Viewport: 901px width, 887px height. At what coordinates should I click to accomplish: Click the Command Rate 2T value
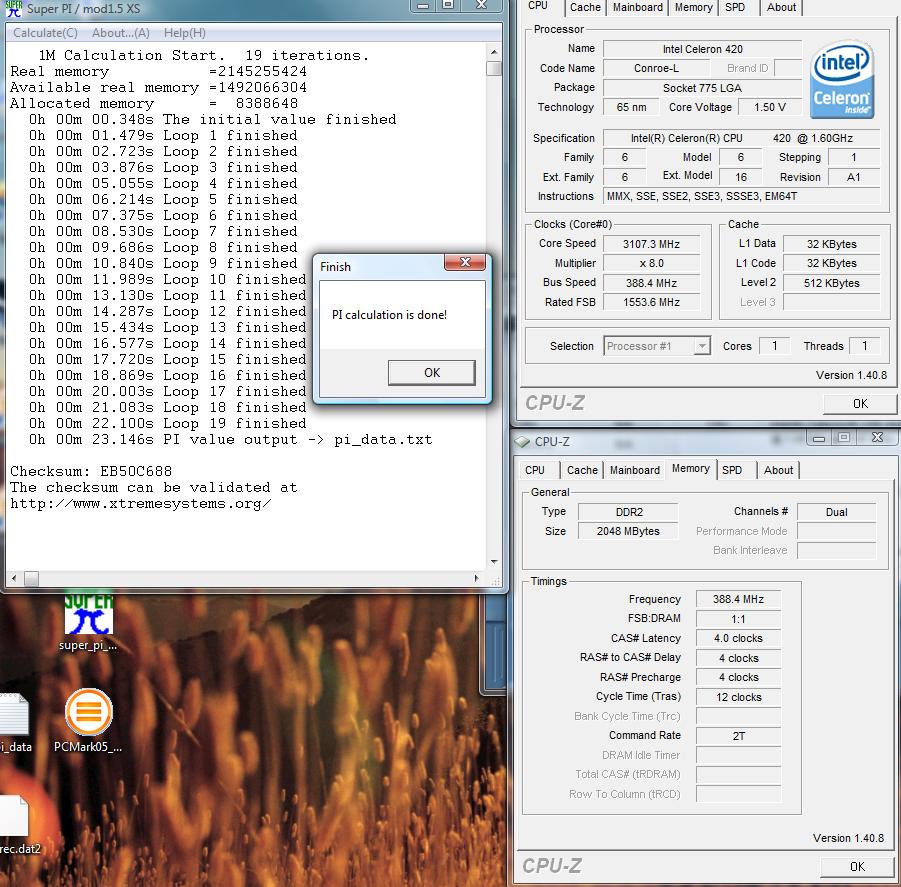[738, 736]
